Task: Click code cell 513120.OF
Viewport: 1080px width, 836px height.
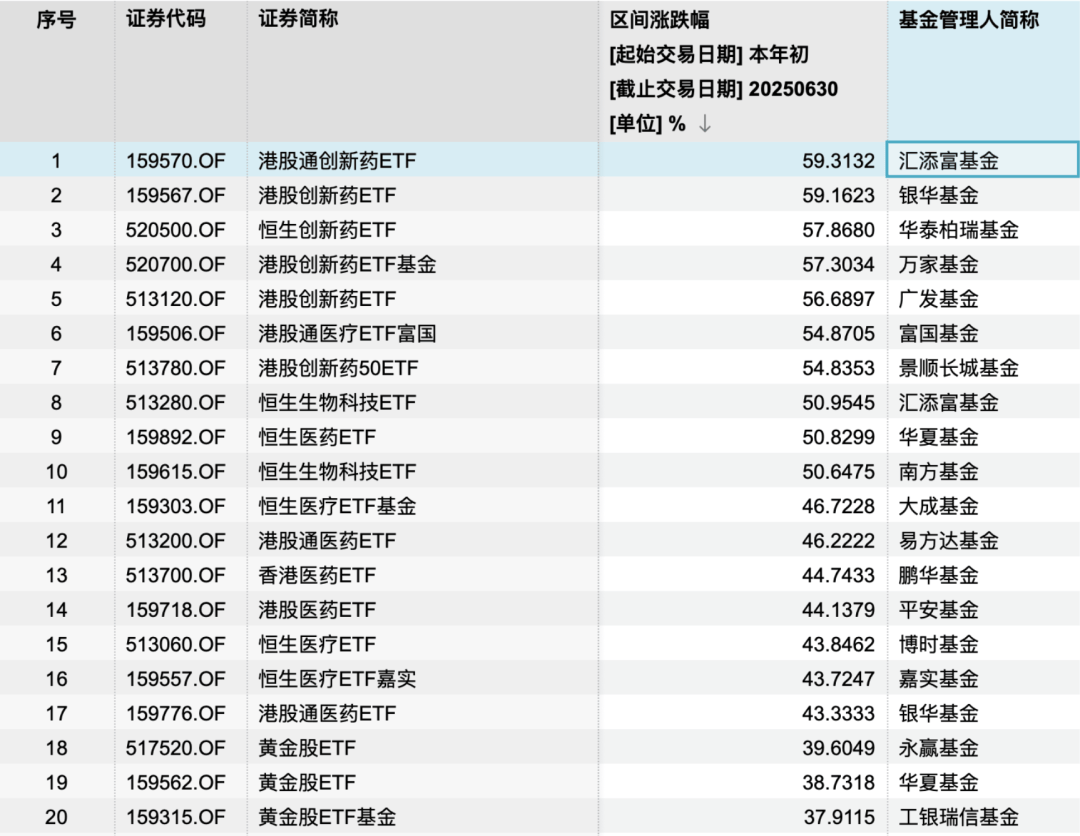Action: pyautogui.click(x=176, y=299)
